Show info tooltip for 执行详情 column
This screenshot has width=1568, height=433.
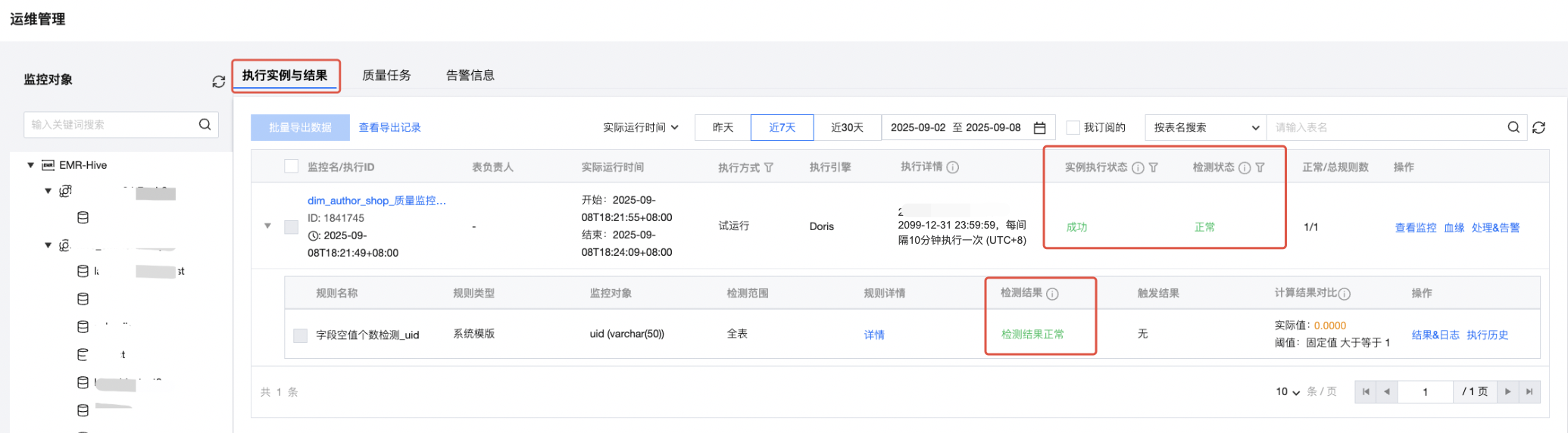[x=953, y=167]
